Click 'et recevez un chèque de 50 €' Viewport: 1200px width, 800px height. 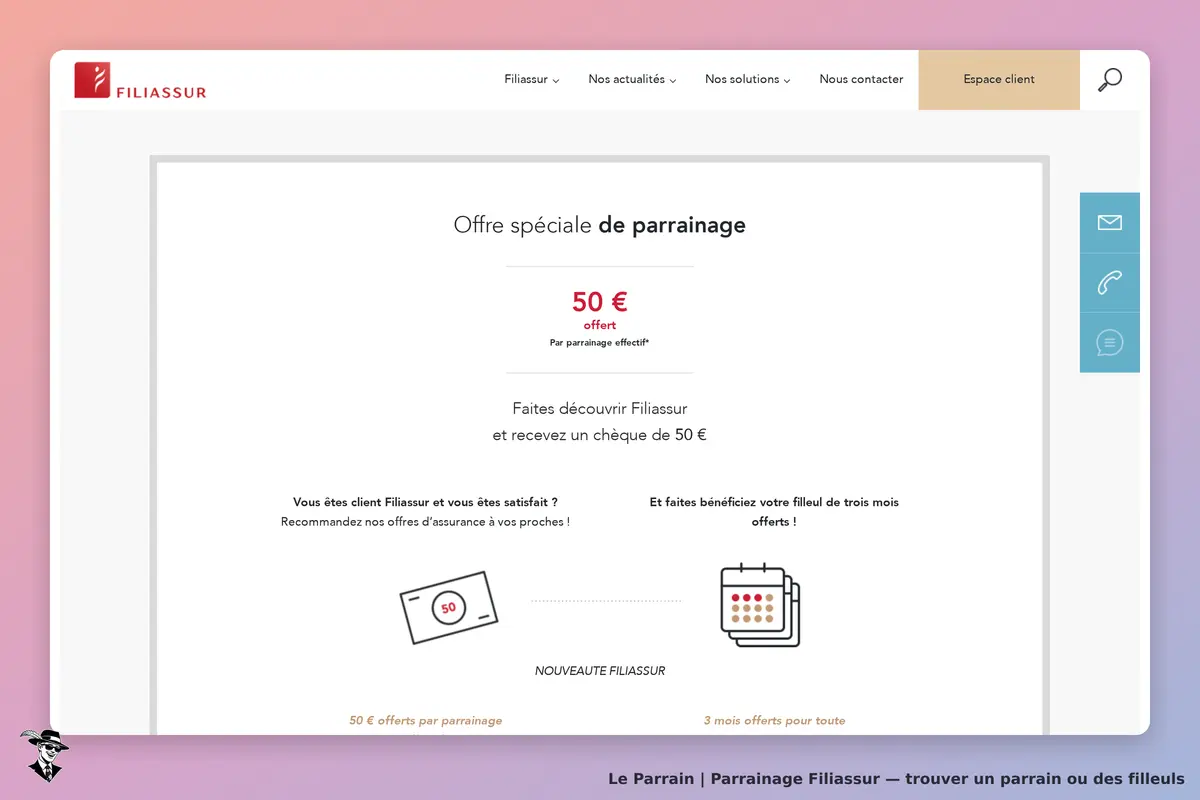(x=600, y=435)
